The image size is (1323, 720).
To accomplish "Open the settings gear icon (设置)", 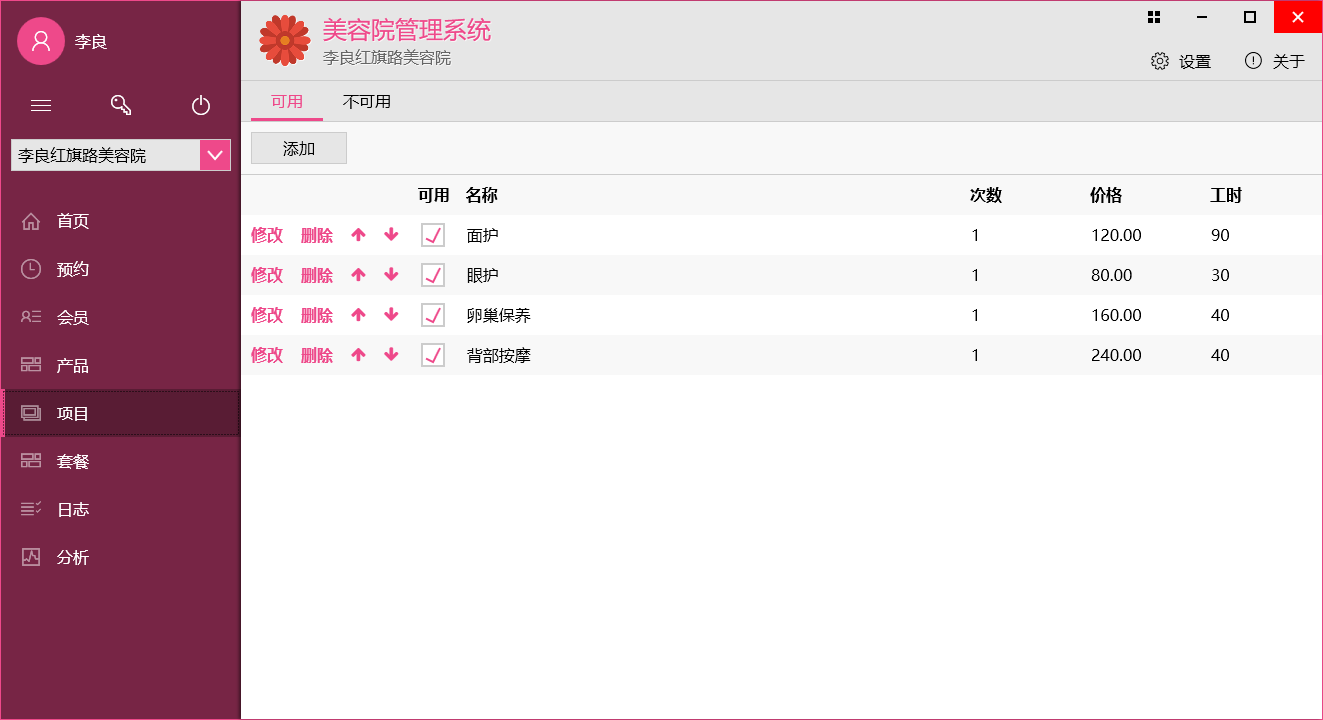I will tap(1160, 61).
